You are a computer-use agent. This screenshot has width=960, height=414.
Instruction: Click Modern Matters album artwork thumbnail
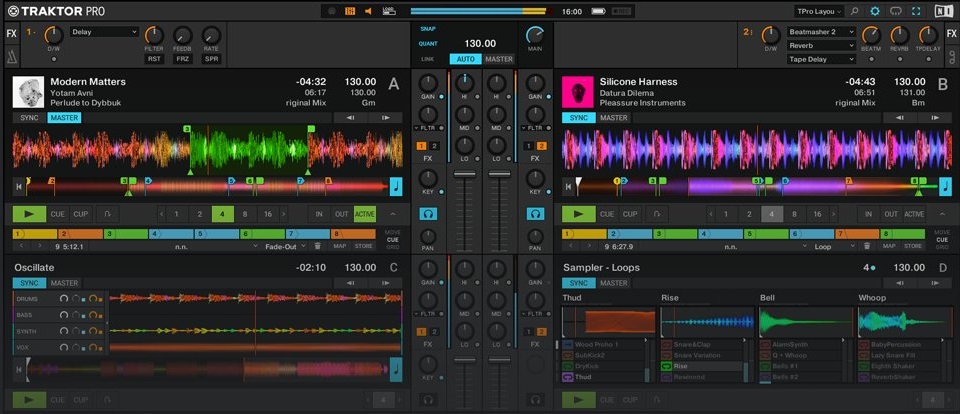[28, 92]
